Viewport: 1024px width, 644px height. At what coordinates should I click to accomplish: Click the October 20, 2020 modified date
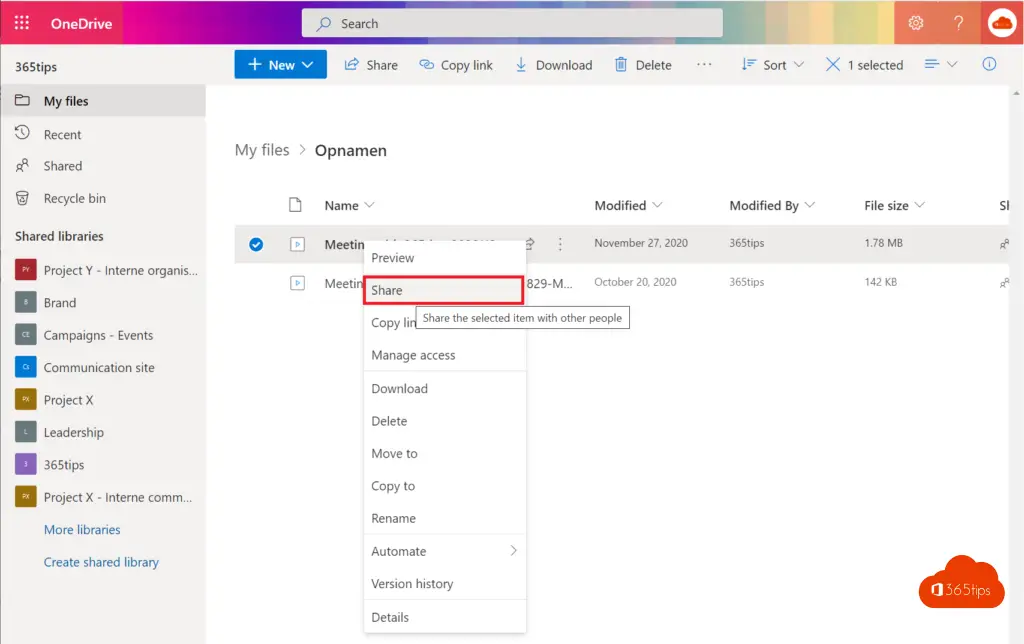point(635,282)
